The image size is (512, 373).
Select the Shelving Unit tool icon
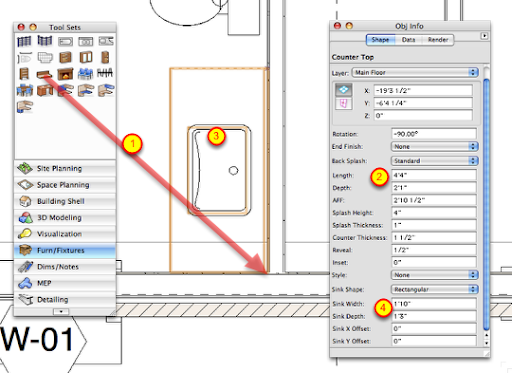click(24, 73)
